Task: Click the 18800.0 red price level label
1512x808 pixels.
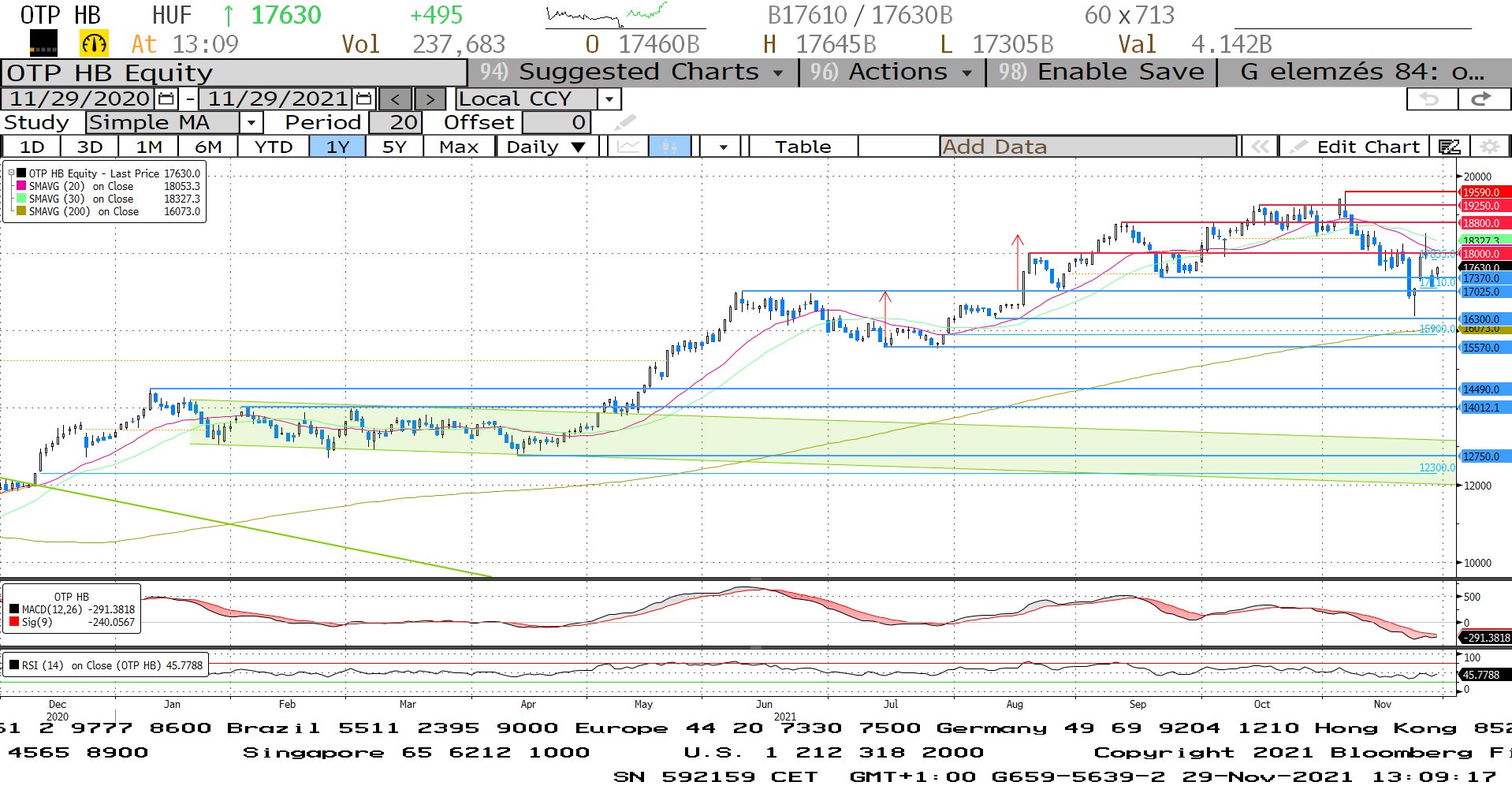Action: (1485, 223)
